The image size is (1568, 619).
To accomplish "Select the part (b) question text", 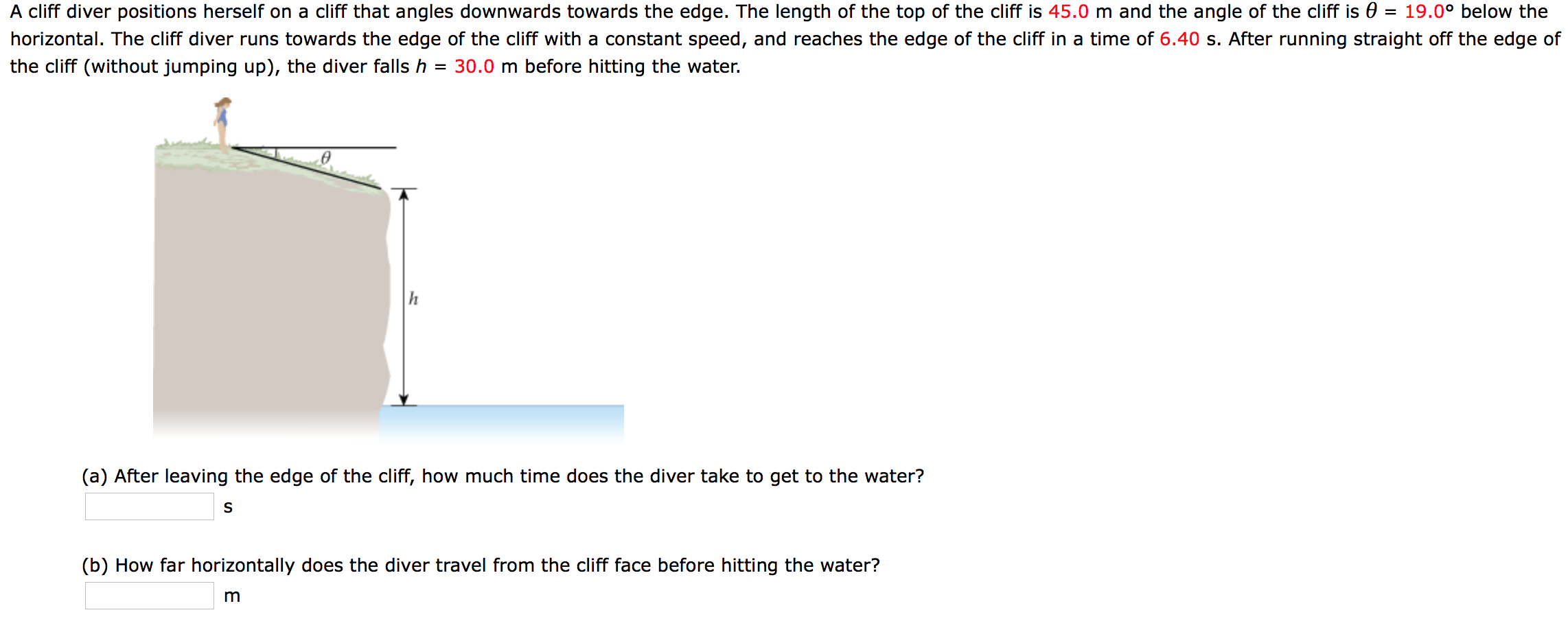I will pos(481,565).
